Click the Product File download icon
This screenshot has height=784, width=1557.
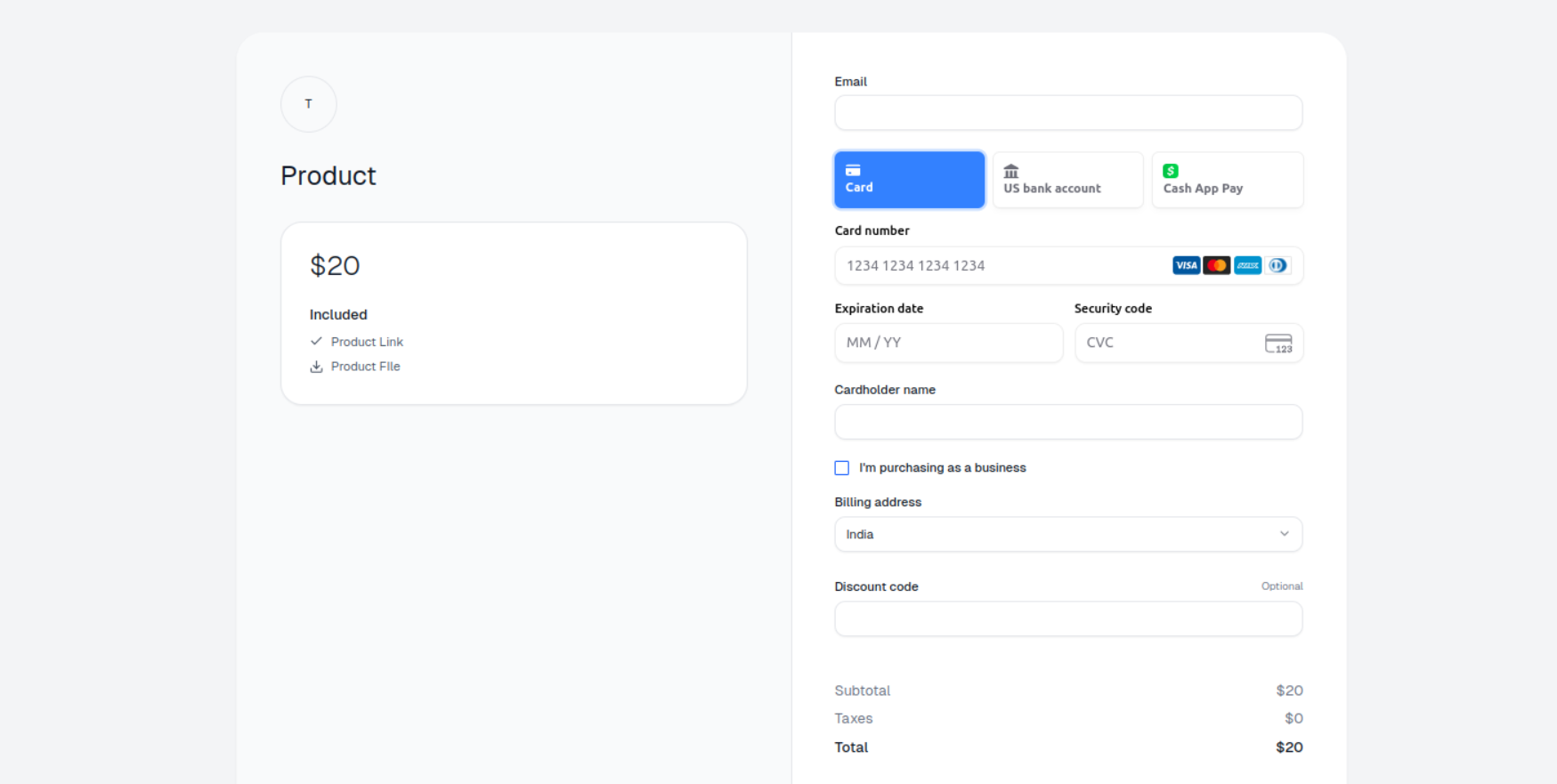click(x=316, y=367)
